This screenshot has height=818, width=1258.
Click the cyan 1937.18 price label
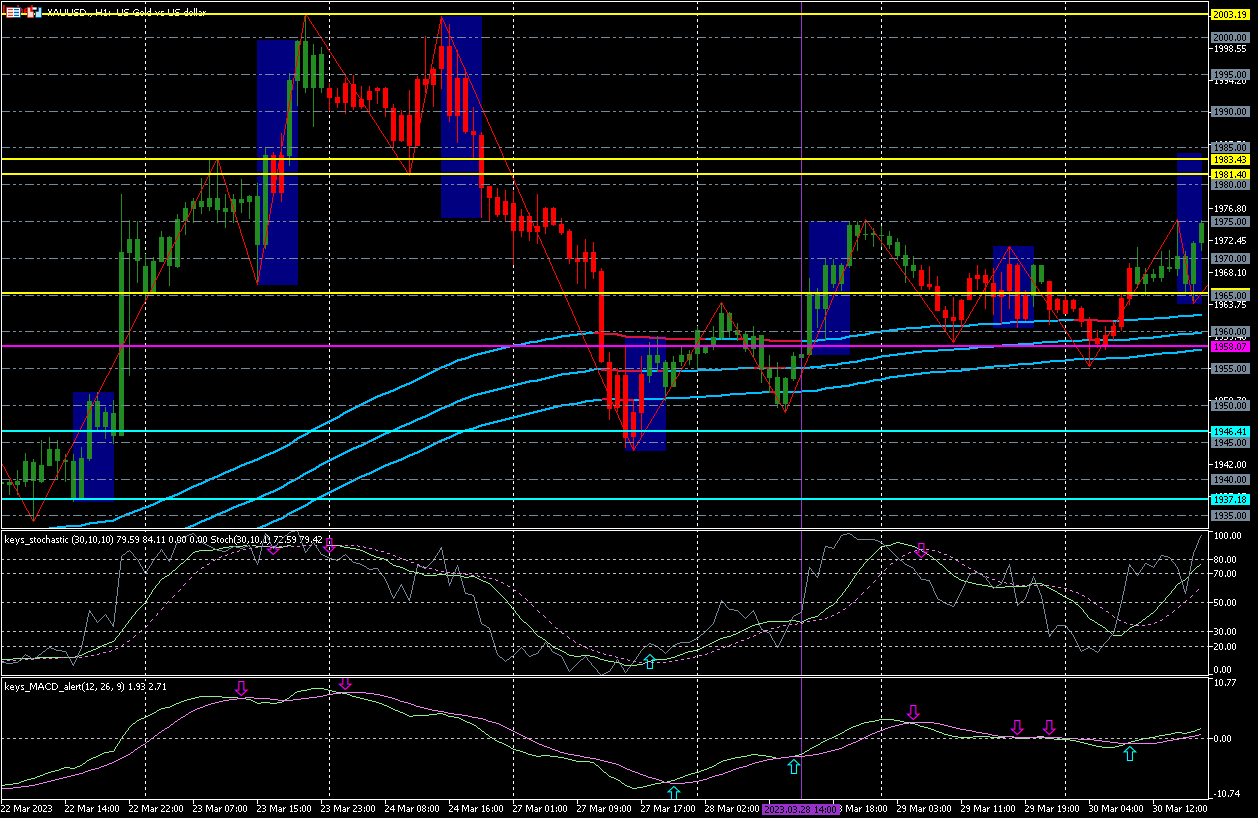click(1227, 498)
